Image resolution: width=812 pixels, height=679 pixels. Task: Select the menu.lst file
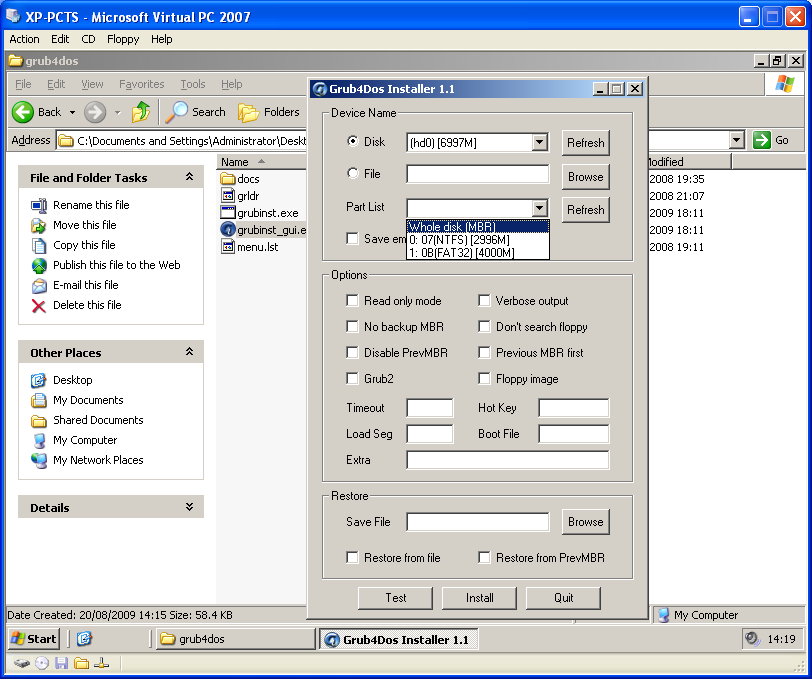[x=250, y=247]
